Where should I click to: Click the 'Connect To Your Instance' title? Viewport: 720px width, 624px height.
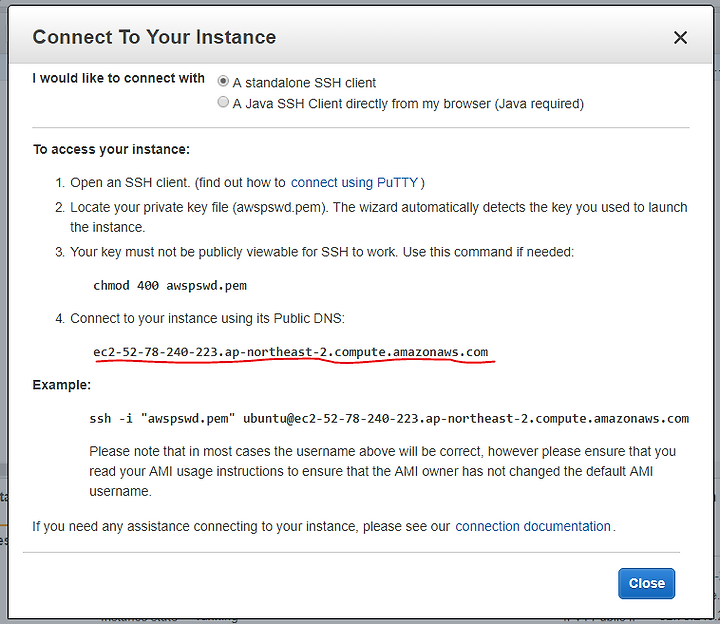[x=154, y=37]
